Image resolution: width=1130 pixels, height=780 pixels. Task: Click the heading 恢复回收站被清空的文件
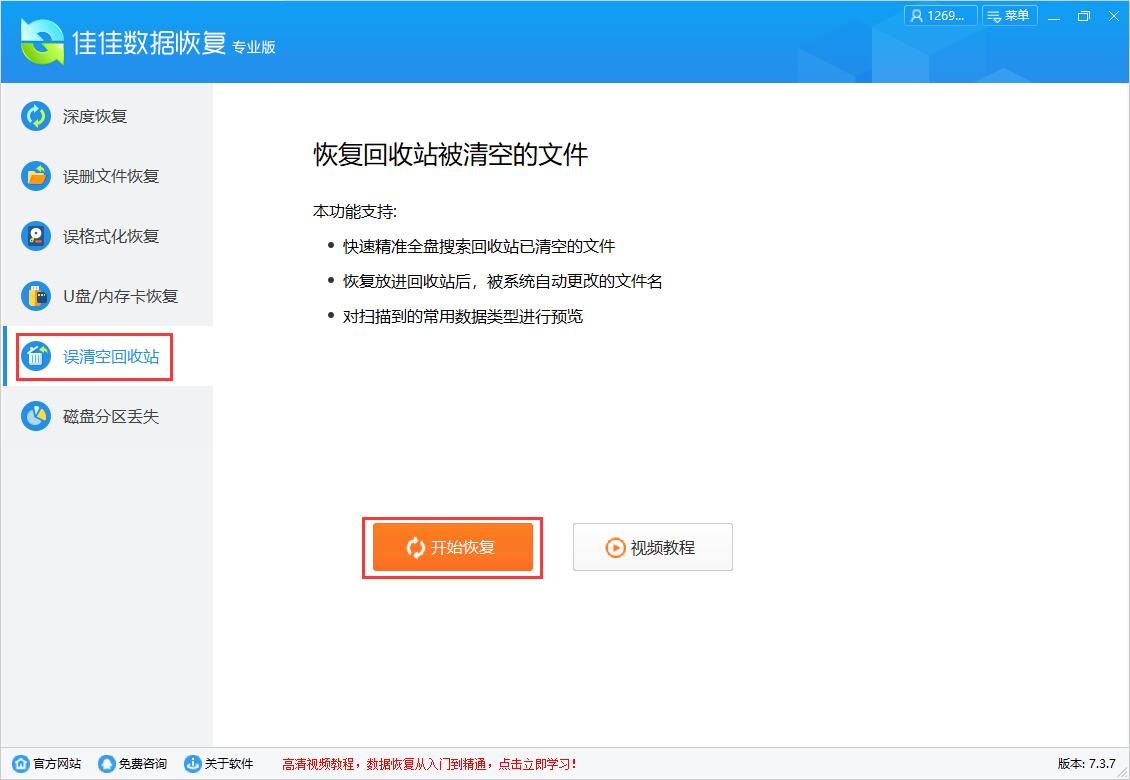451,154
